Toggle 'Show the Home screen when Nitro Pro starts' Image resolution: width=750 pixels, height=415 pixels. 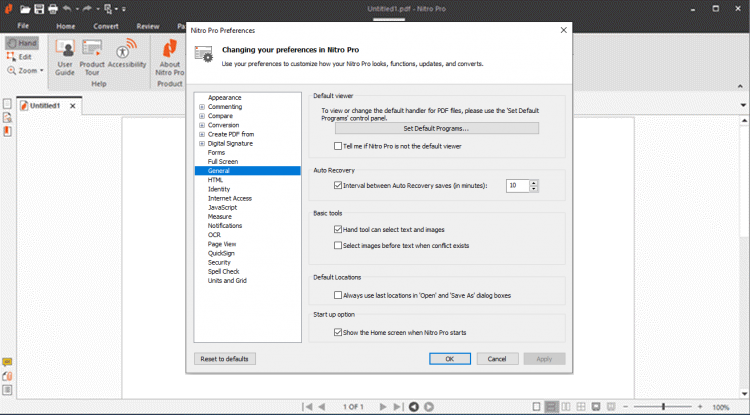pos(338,332)
